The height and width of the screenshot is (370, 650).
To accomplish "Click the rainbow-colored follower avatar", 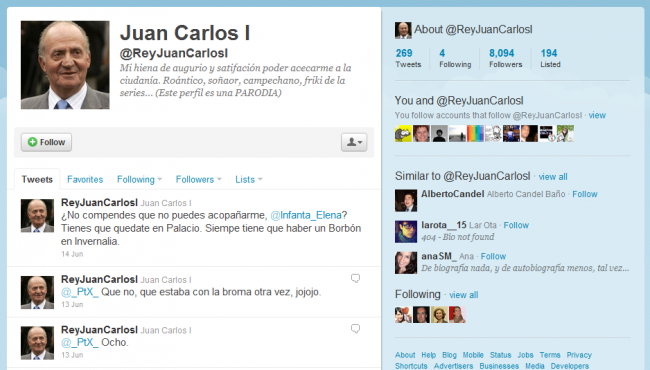I will click(x=475, y=134).
